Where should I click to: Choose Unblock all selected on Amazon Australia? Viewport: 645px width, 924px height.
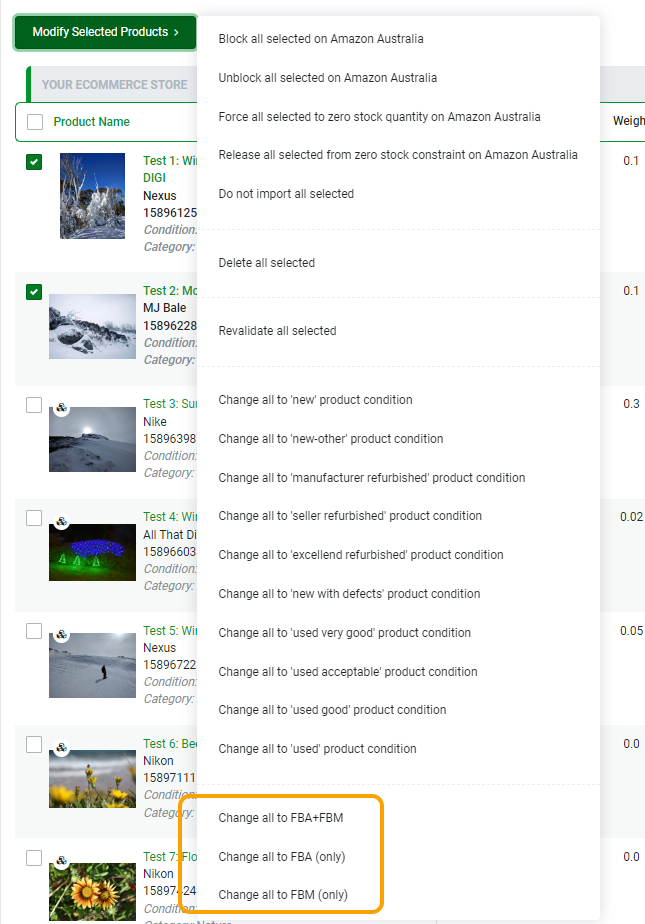click(328, 78)
